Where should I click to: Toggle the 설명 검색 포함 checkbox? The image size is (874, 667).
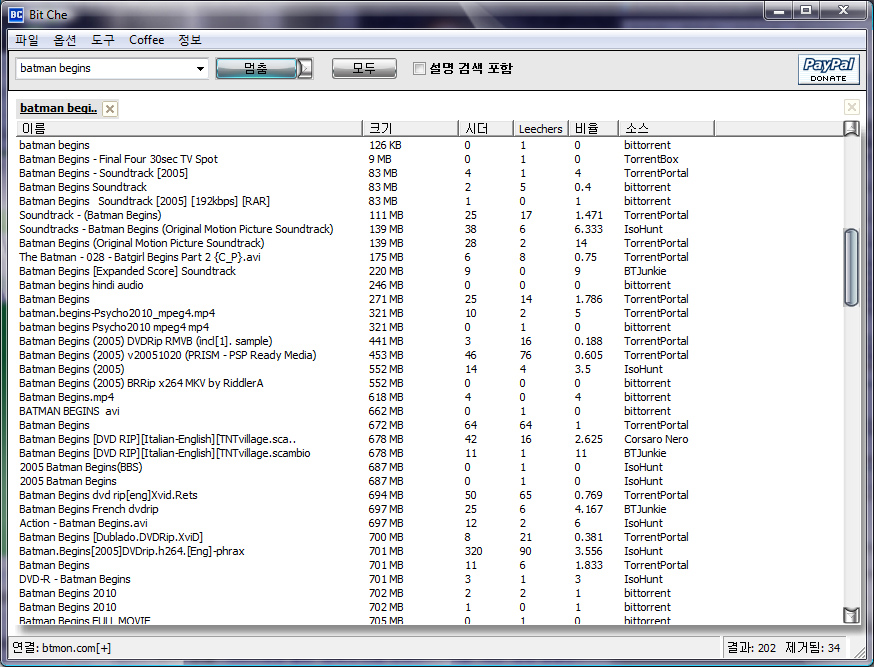[419, 69]
